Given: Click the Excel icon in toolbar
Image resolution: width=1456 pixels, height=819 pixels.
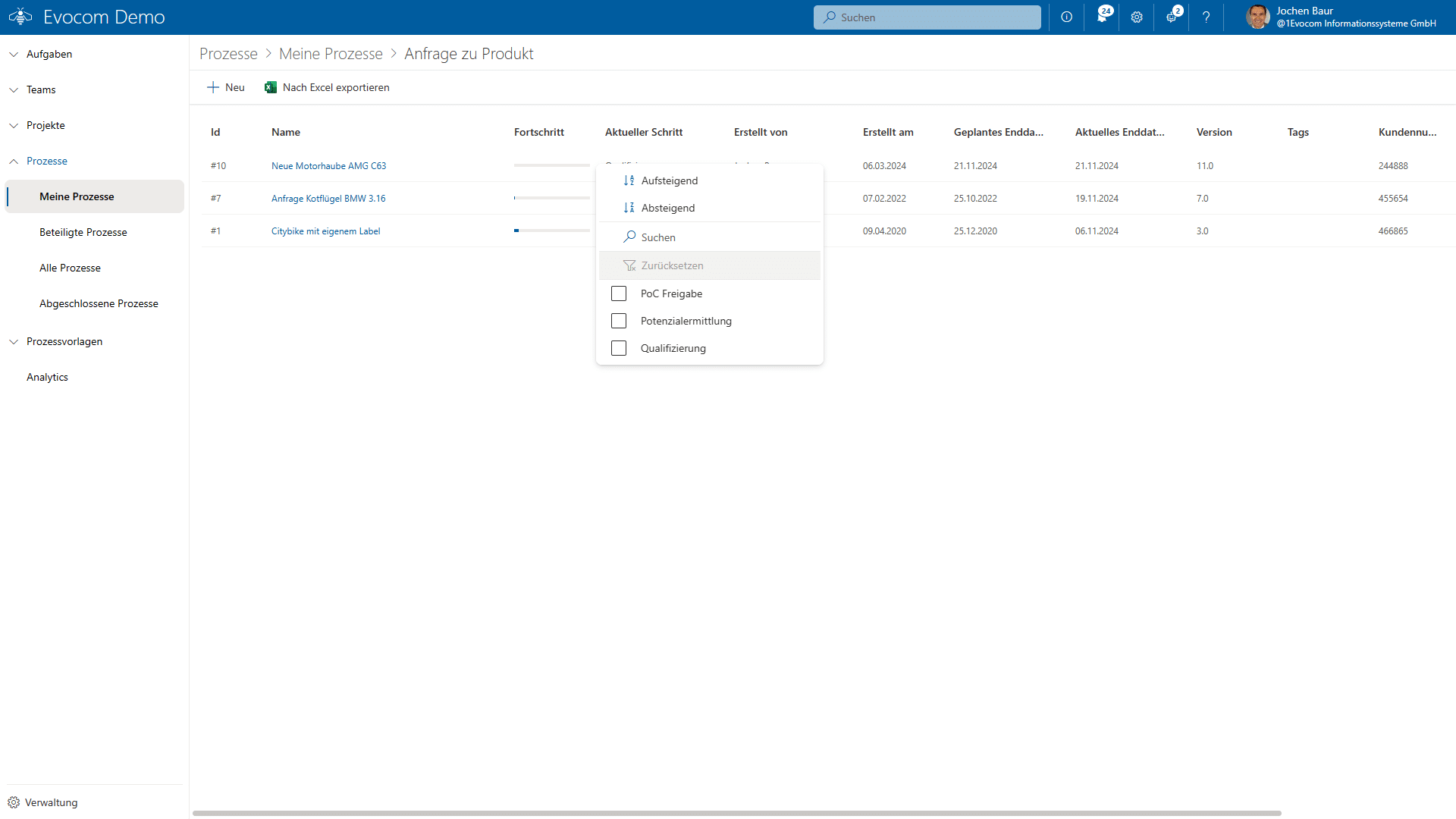Looking at the screenshot, I should point(271,87).
